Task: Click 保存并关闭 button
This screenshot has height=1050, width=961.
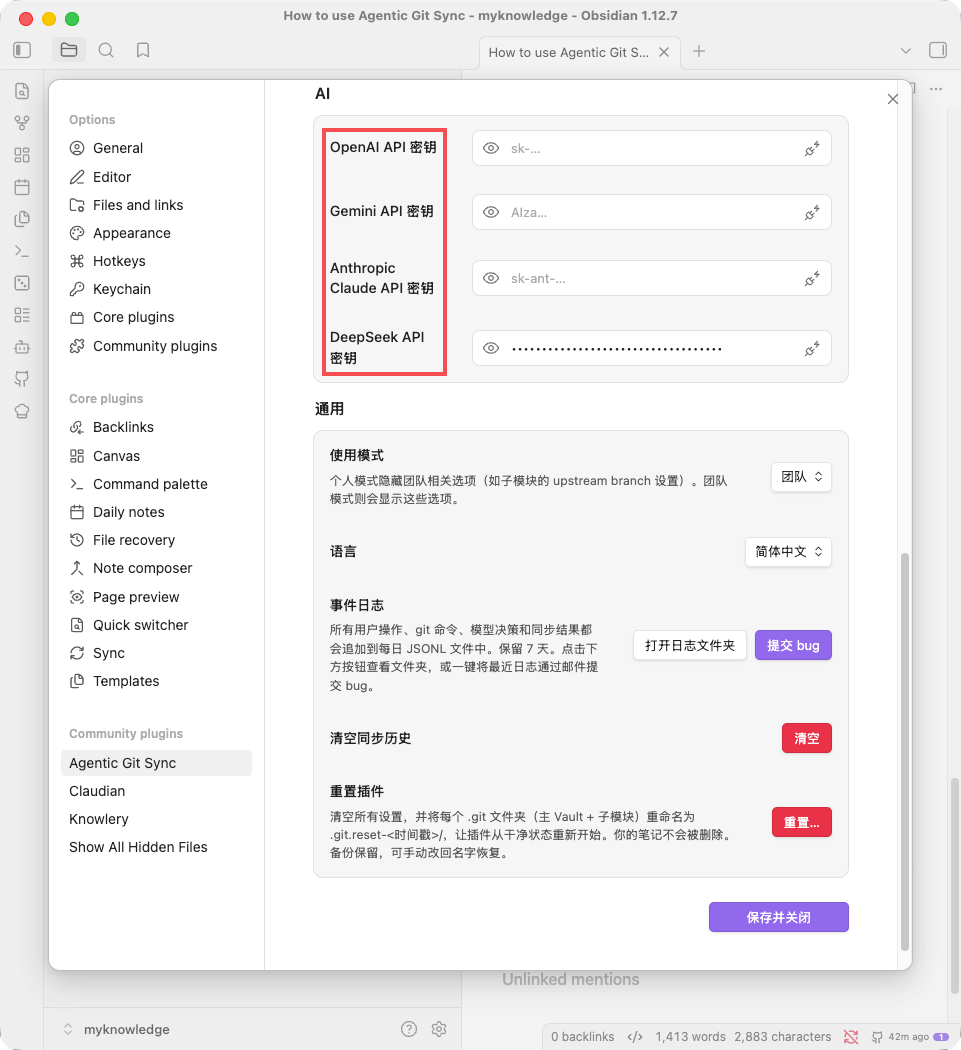Action: (x=779, y=917)
